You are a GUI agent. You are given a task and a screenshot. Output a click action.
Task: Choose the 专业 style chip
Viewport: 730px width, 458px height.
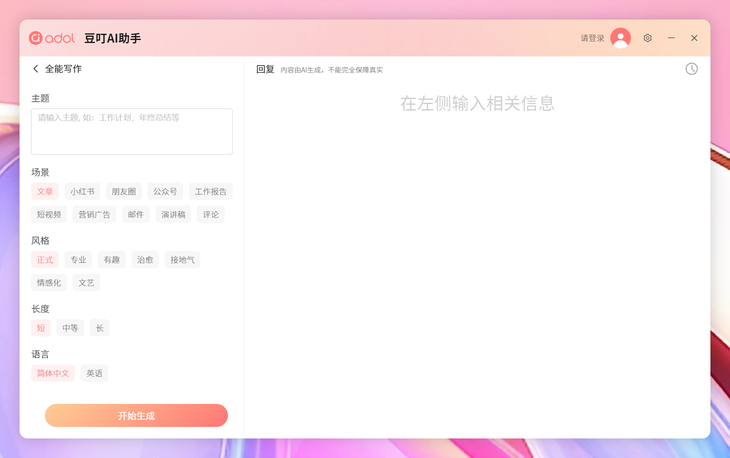coord(78,260)
